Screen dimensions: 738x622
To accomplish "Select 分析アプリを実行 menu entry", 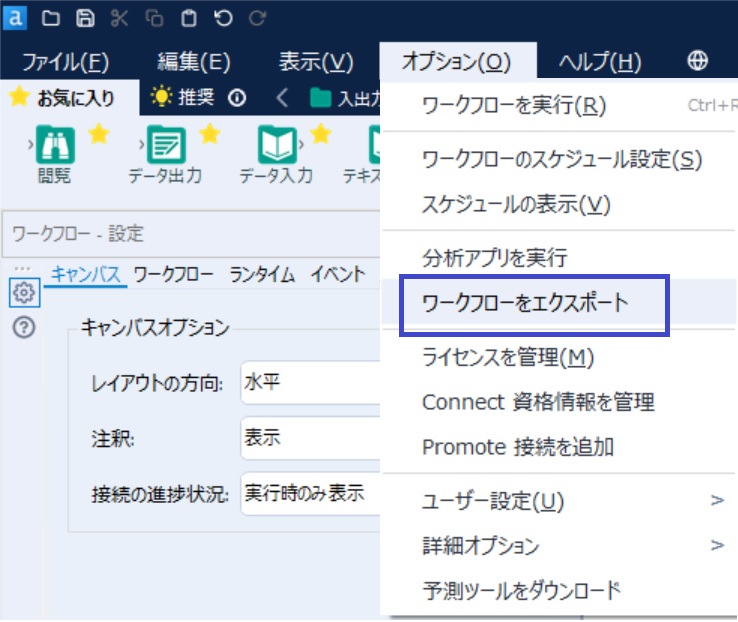I will click(559, 258).
